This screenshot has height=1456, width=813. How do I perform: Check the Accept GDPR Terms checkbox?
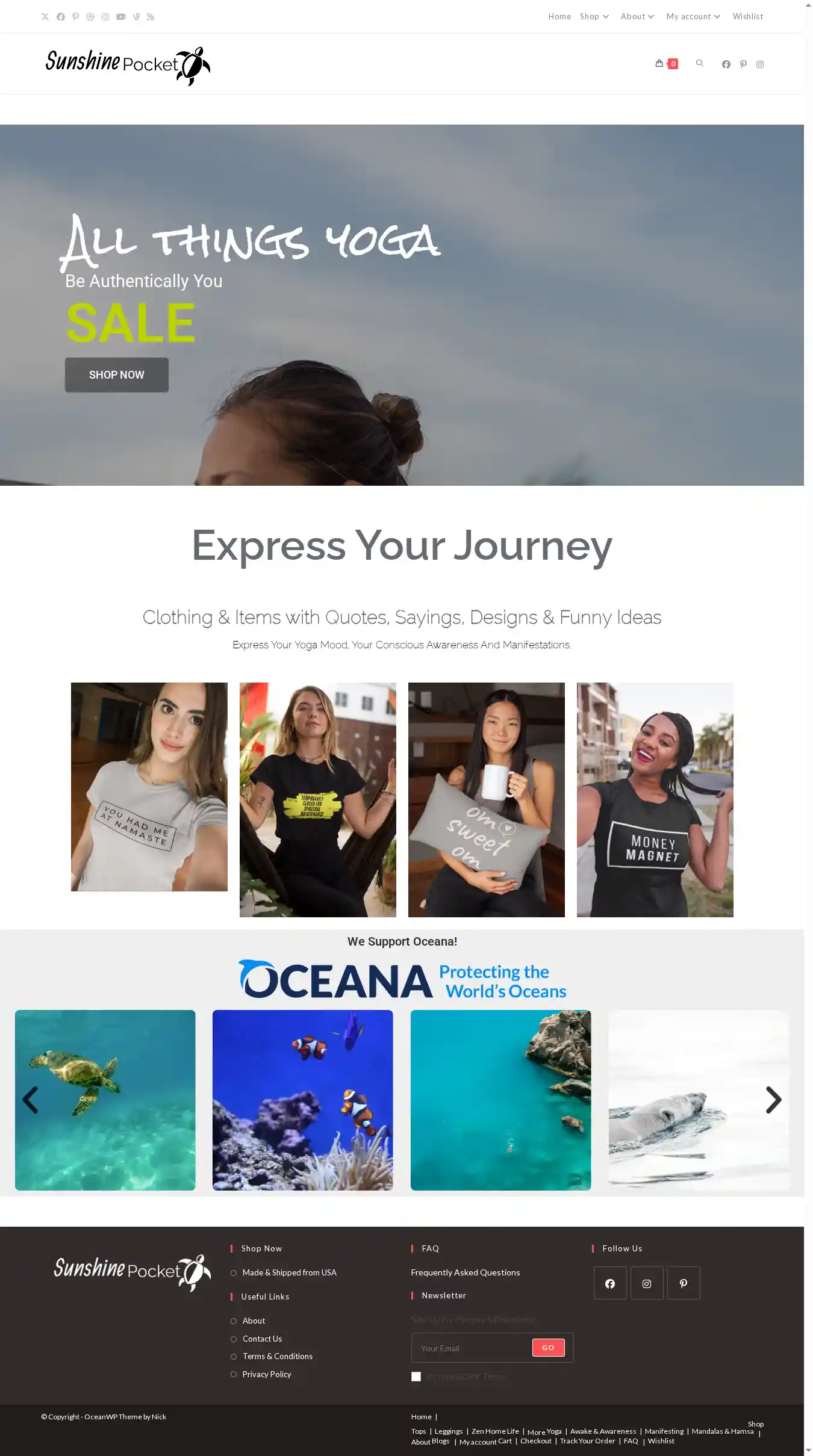tap(416, 1377)
